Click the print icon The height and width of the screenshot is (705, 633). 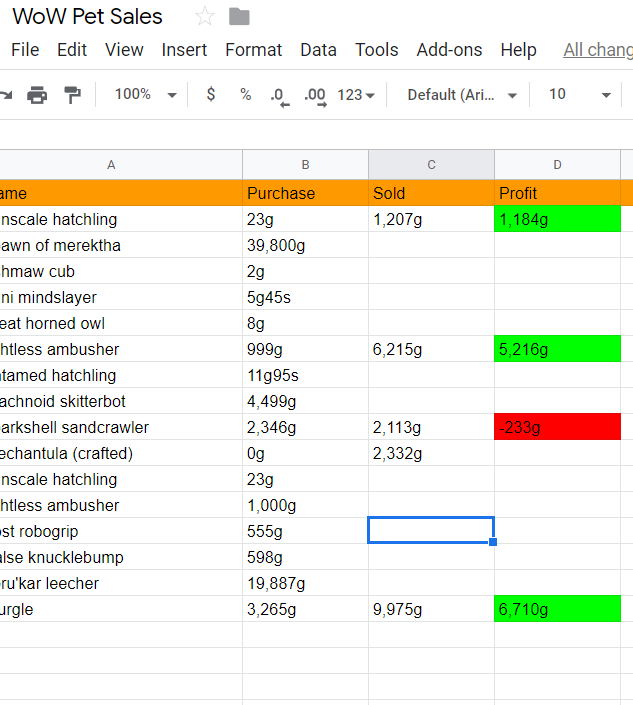click(37, 95)
